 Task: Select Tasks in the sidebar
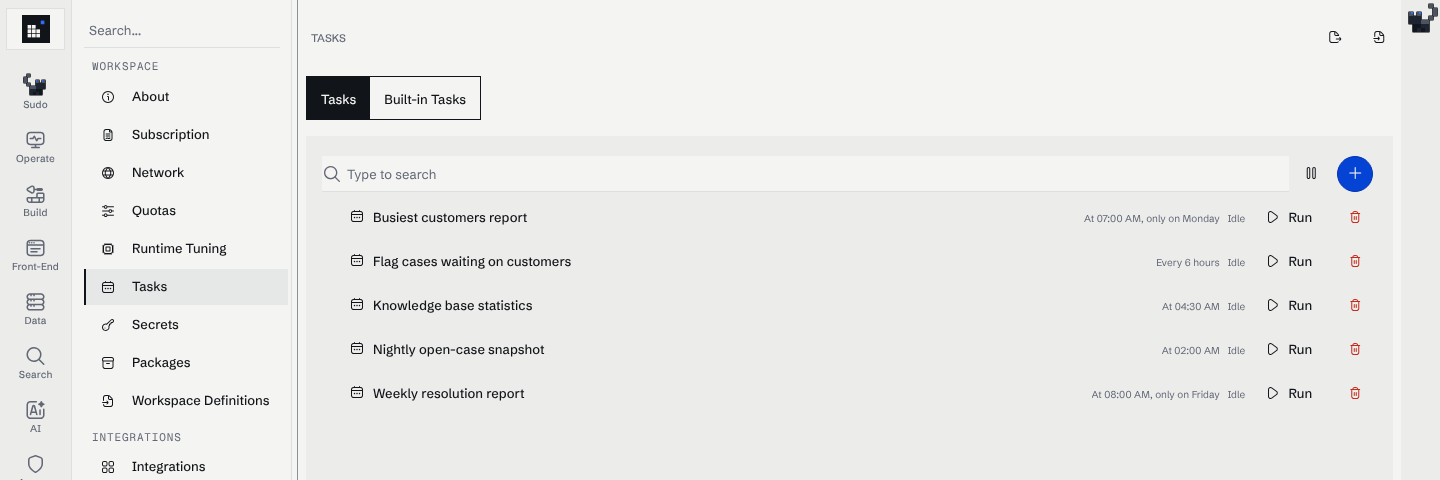coord(186,287)
